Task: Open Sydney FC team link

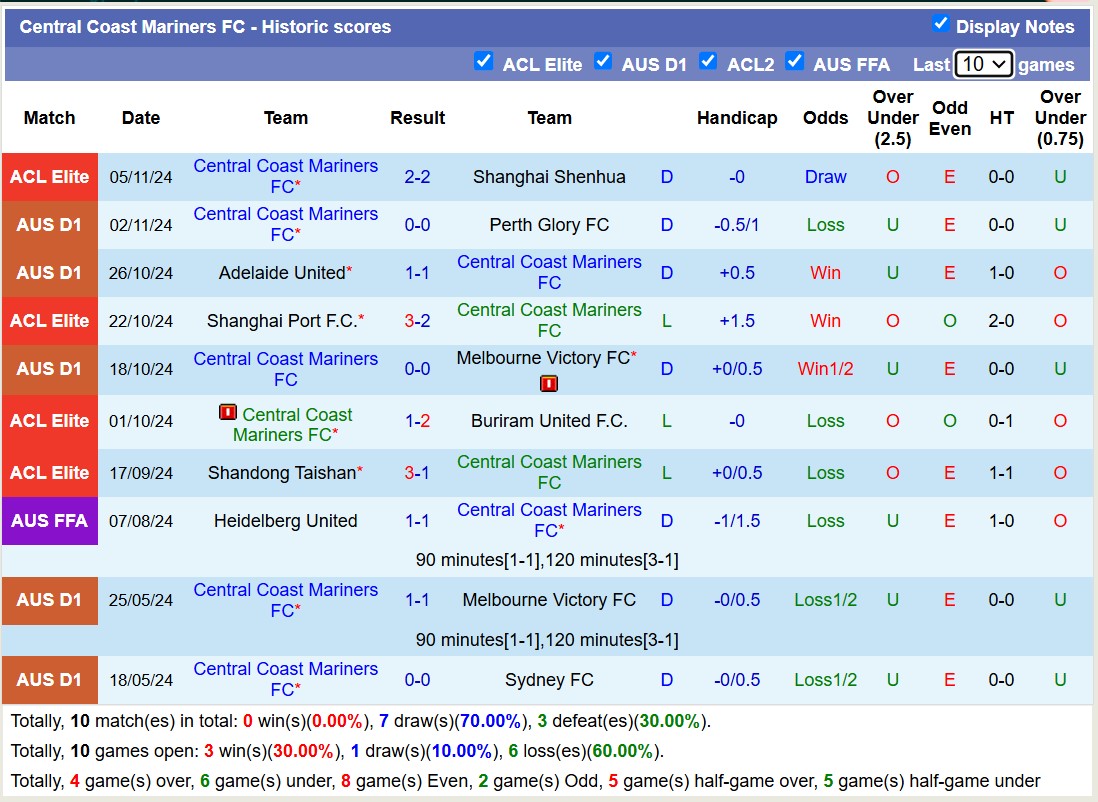Action: click(549, 680)
